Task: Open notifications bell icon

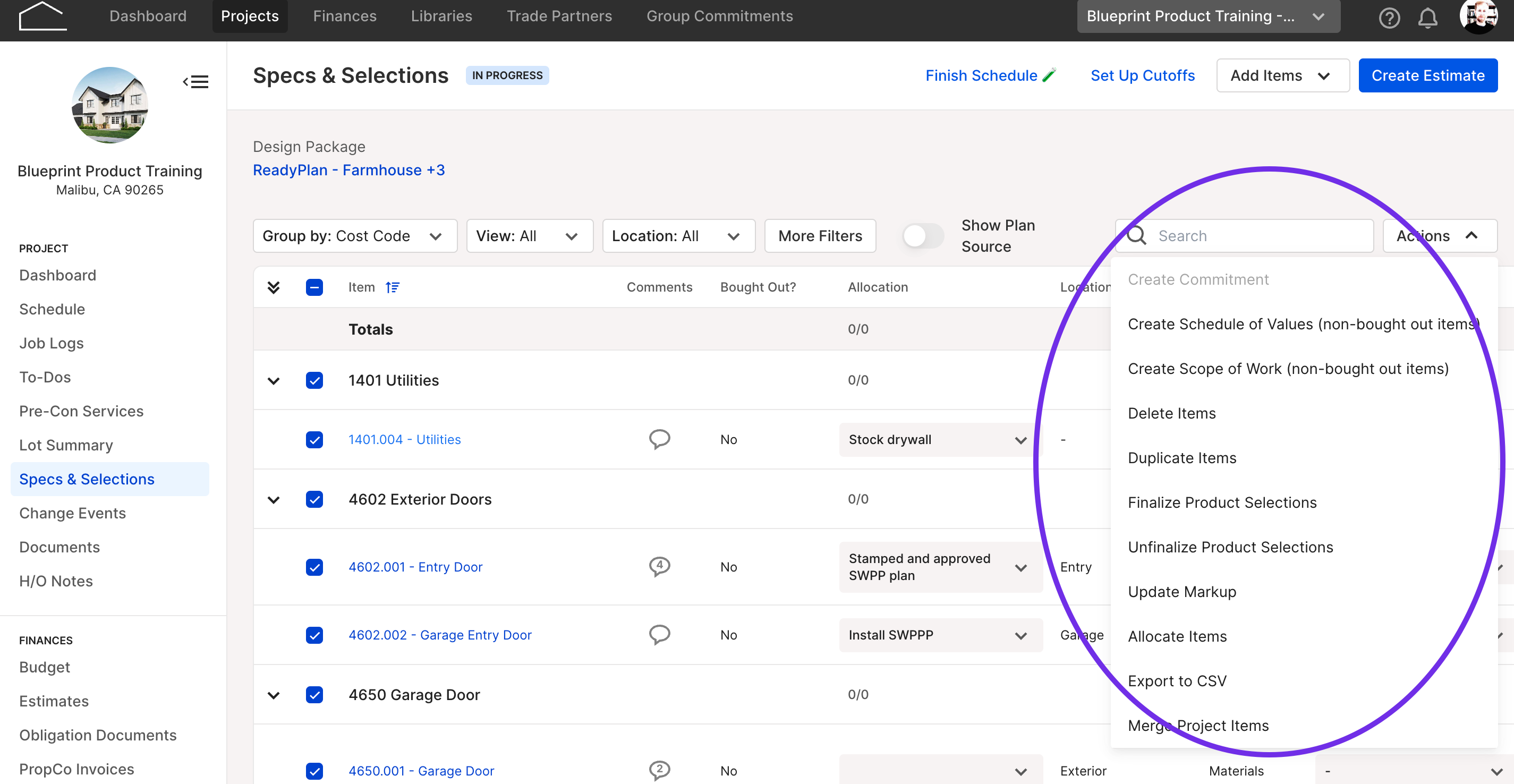Action: pos(1427,18)
